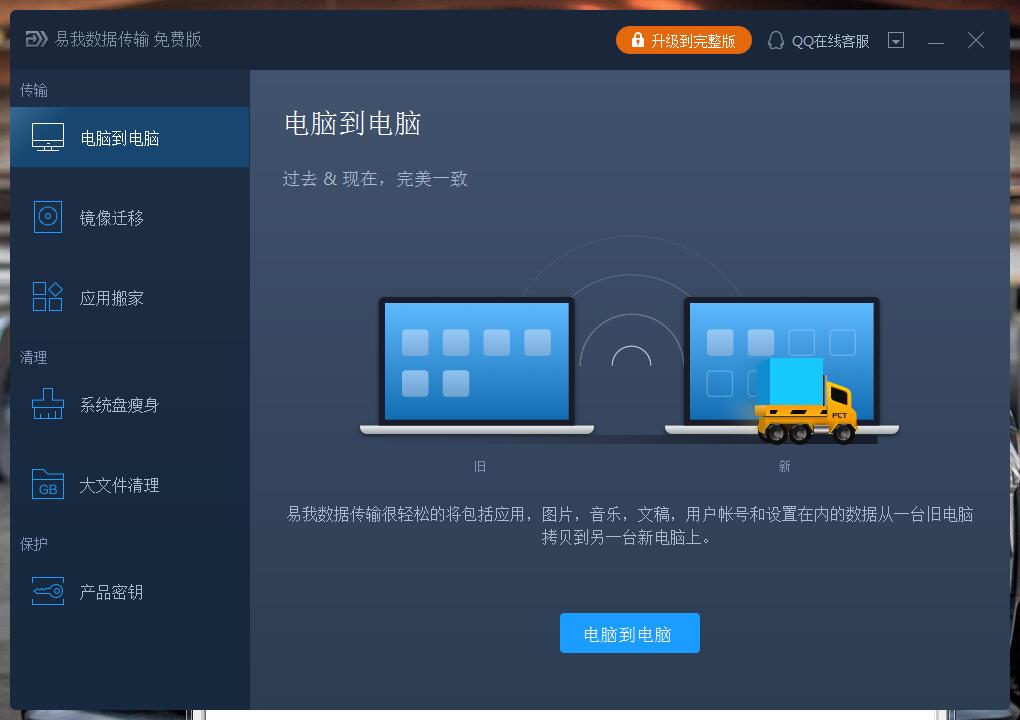Select 电脑到电脑 in the sidebar
The width and height of the screenshot is (1020, 720).
tap(129, 137)
